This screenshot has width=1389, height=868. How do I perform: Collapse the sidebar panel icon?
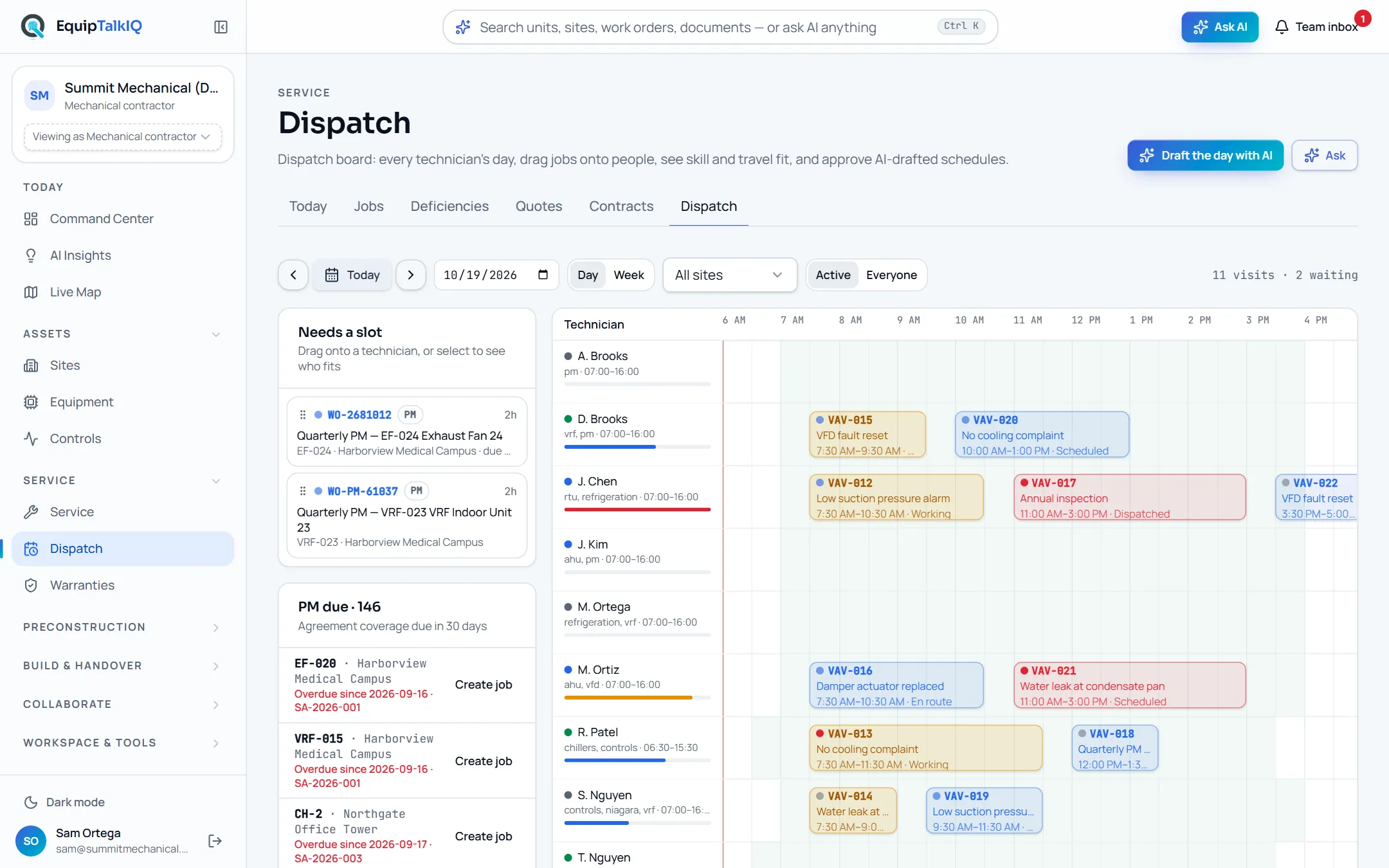221,27
